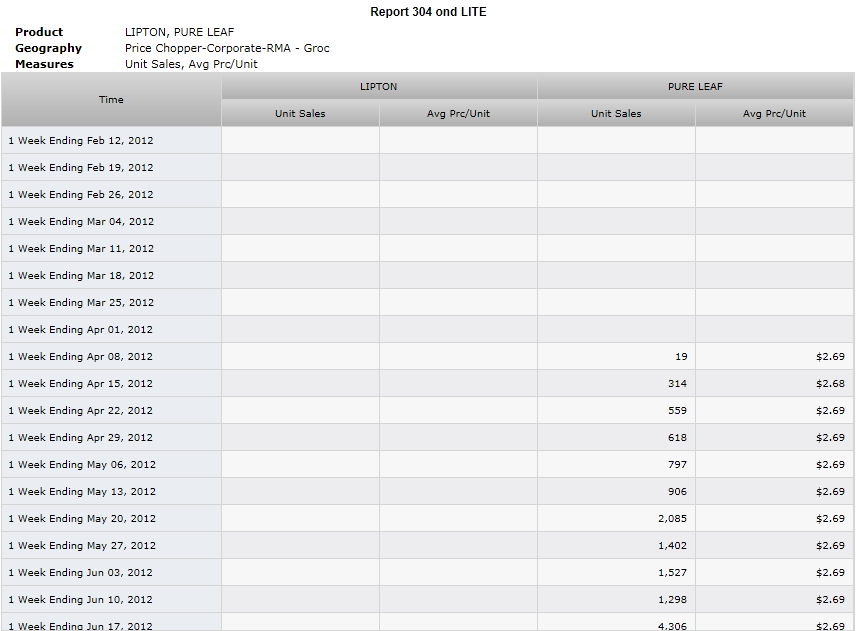
Task: Click the Apr 08, 2012 average price "$2.69"
Action: (x=830, y=356)
